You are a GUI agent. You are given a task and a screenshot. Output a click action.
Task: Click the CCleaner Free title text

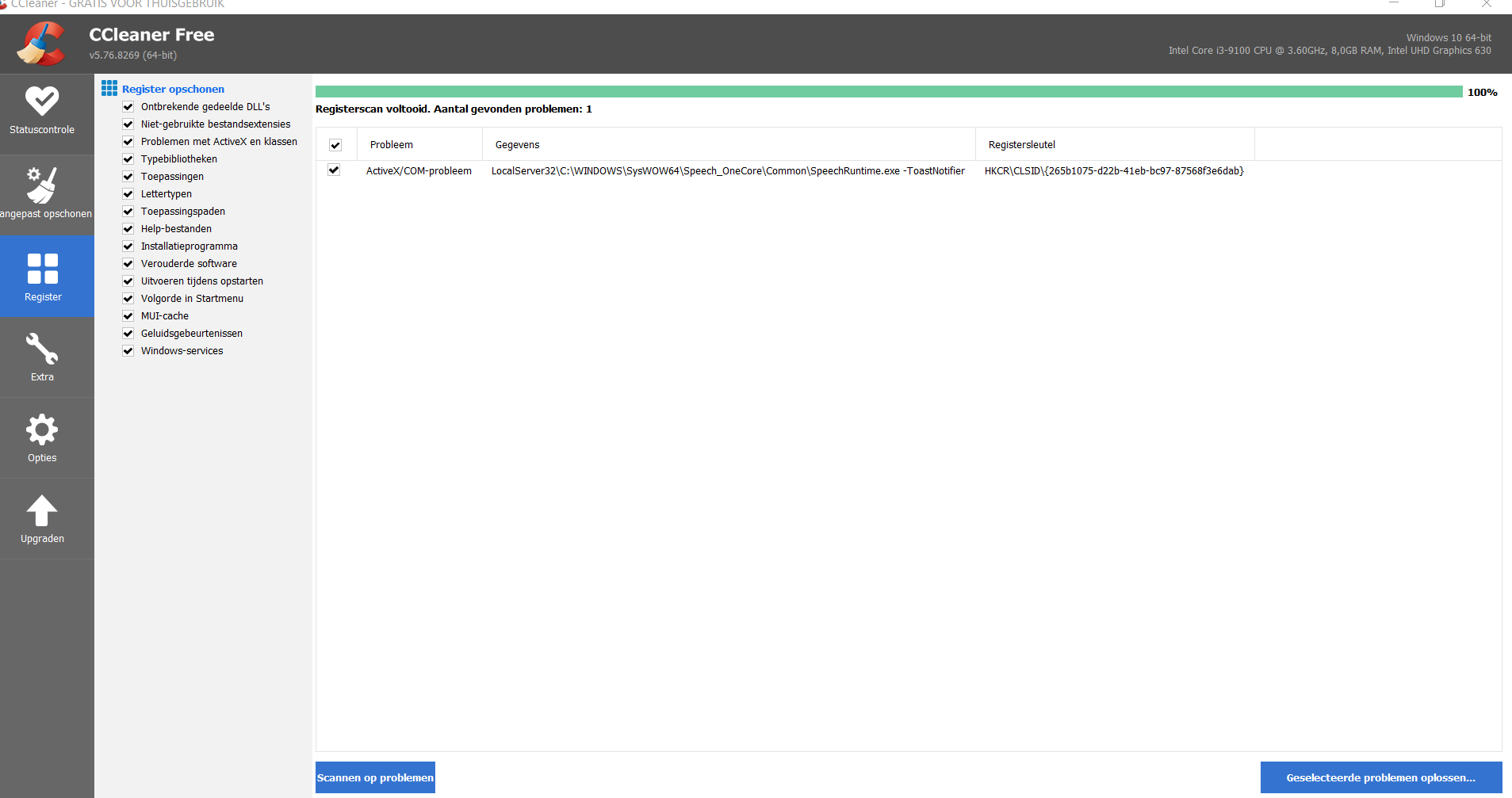point(151,35)
